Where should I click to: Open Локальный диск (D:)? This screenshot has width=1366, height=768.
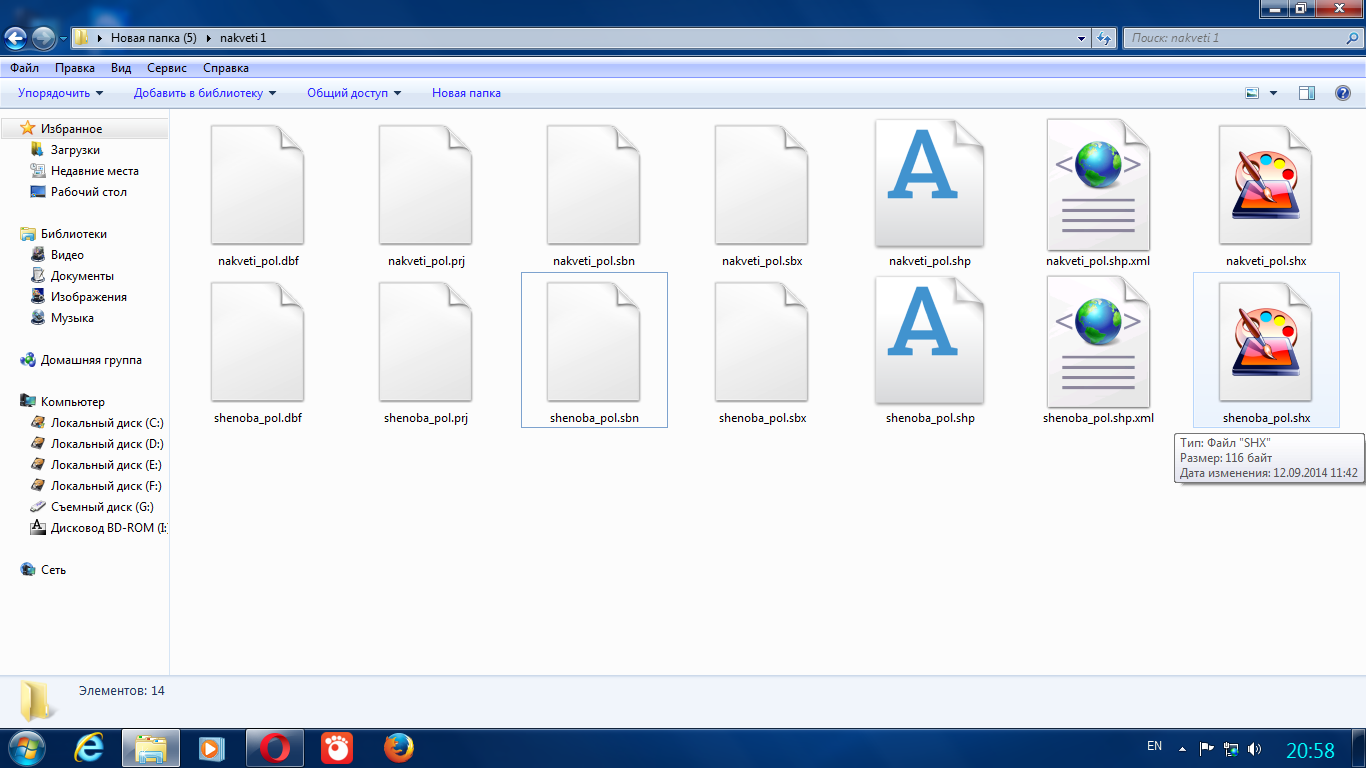pyautogui.click(x=107, y=444)
